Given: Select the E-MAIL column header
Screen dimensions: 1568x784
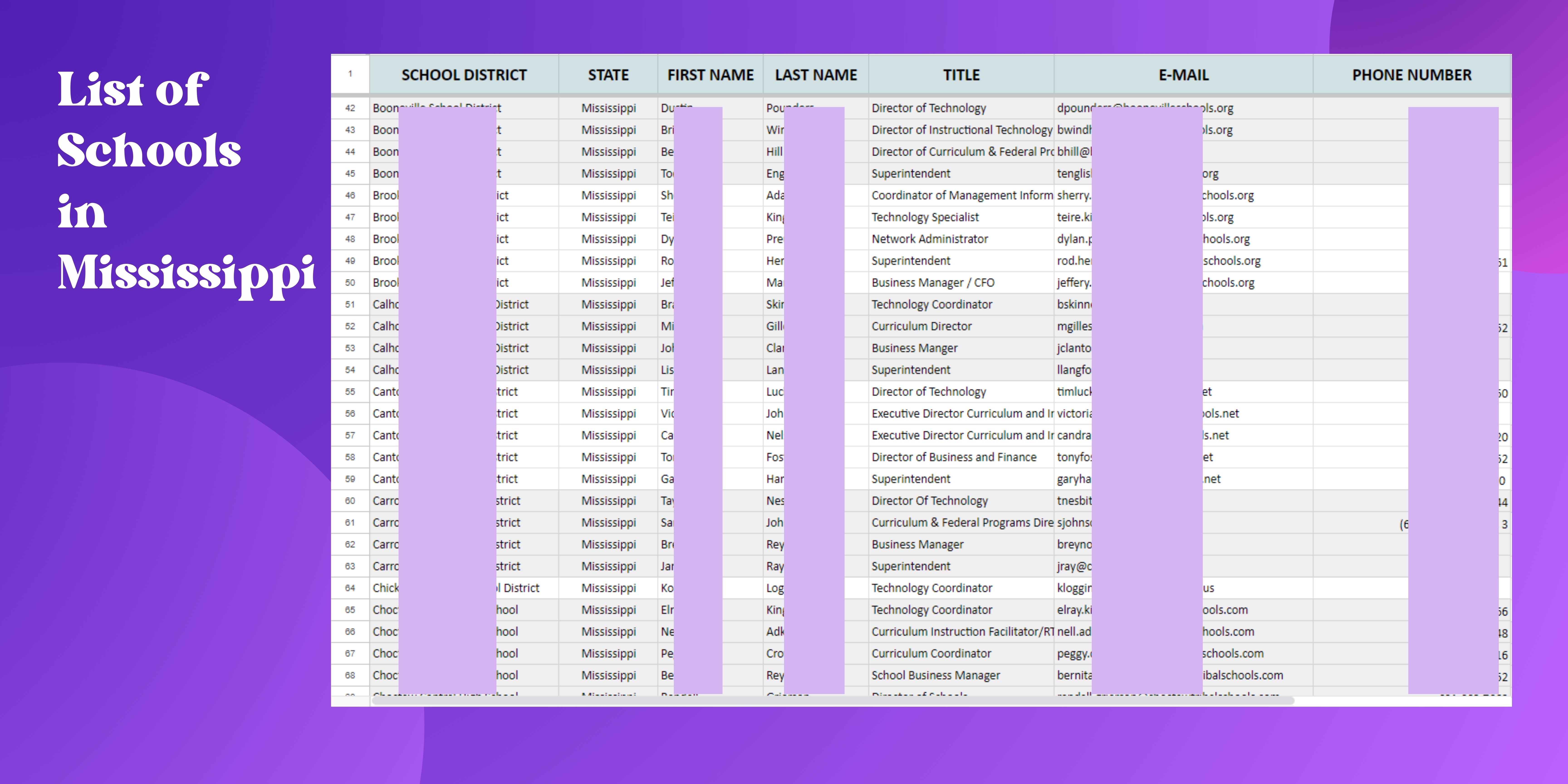Looking at the screenshot, I should coord(1183,75).
